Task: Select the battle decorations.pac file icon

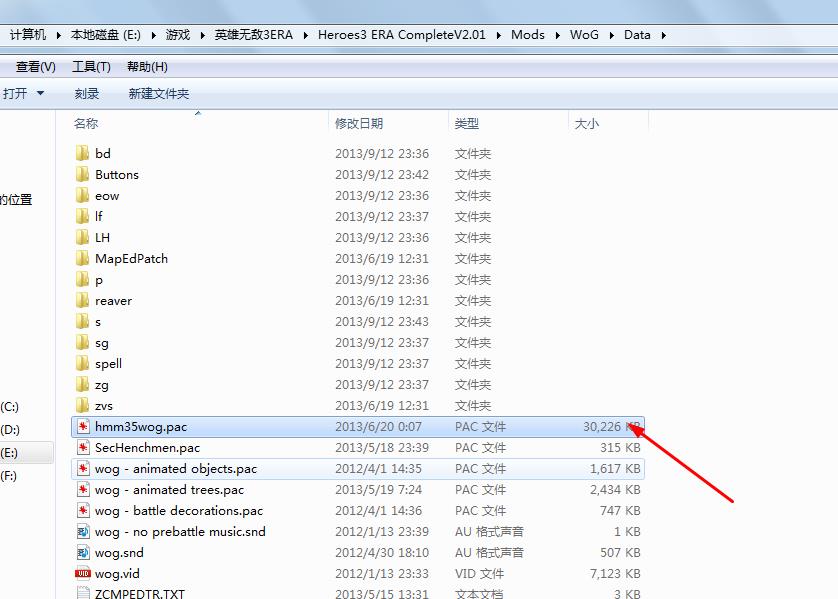Action: (x=83, y=511)
